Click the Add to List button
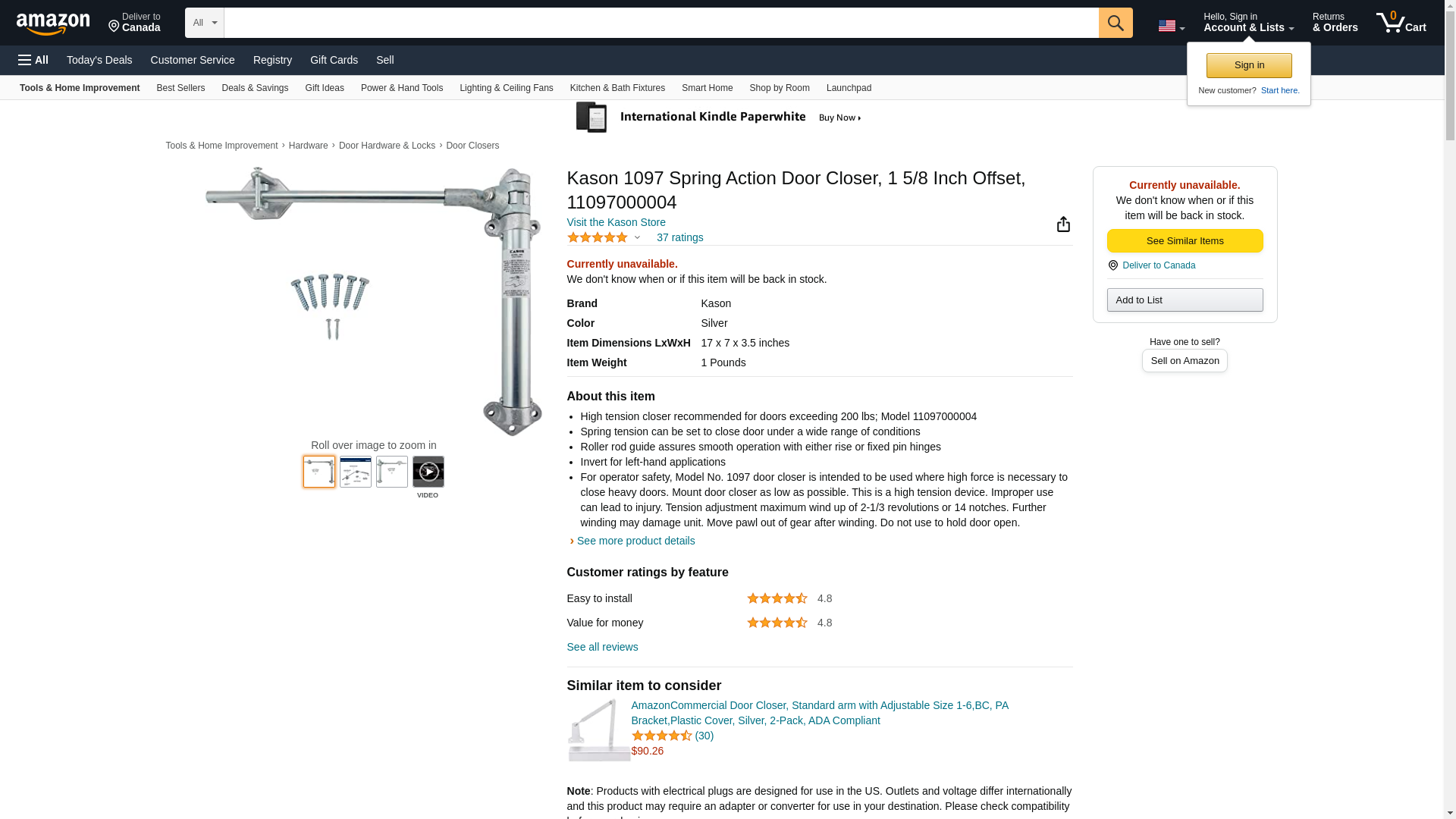This screenshot has width=1456, height=819. [1184, 300]
